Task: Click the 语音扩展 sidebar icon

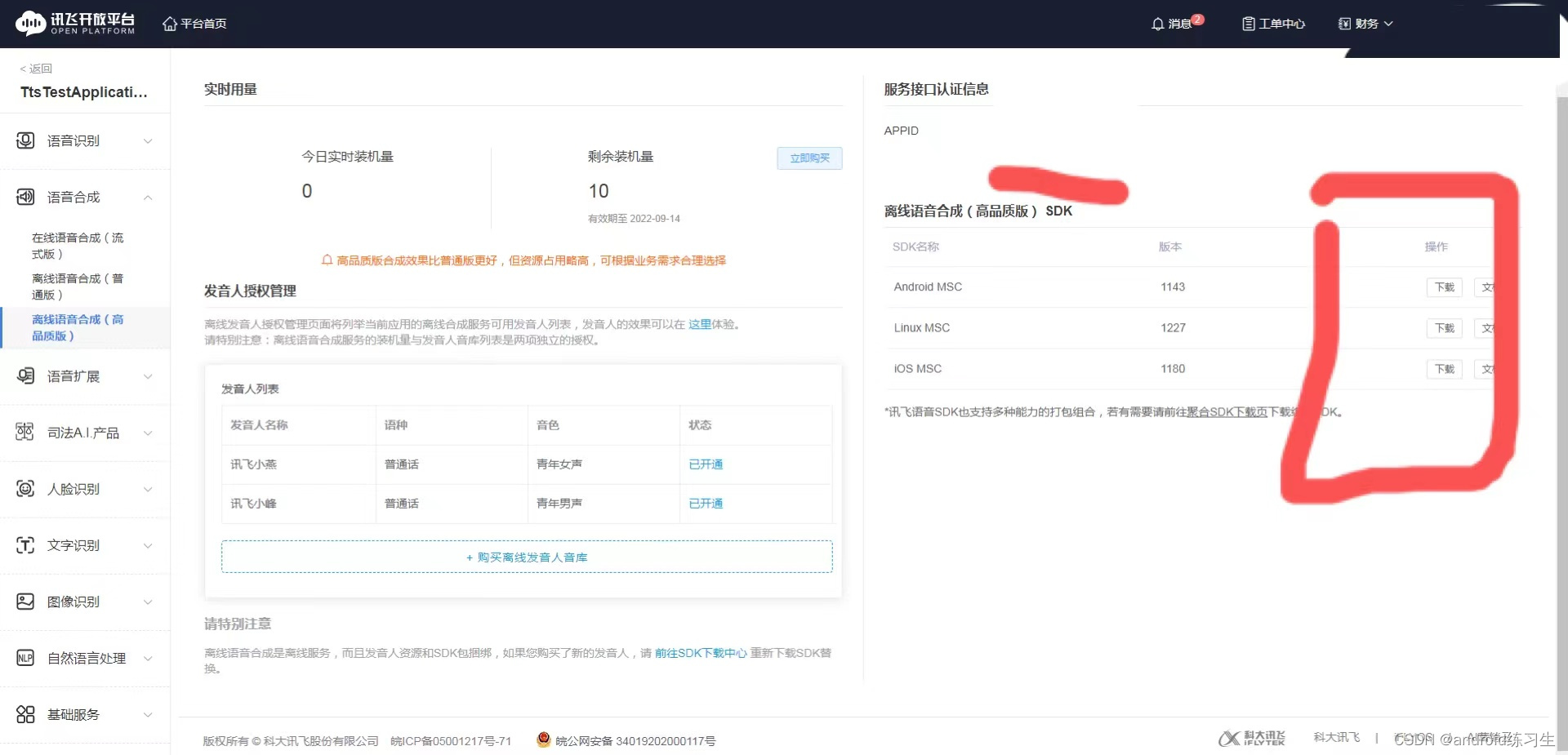Action: pyautogui.click(x=25, y=375)
